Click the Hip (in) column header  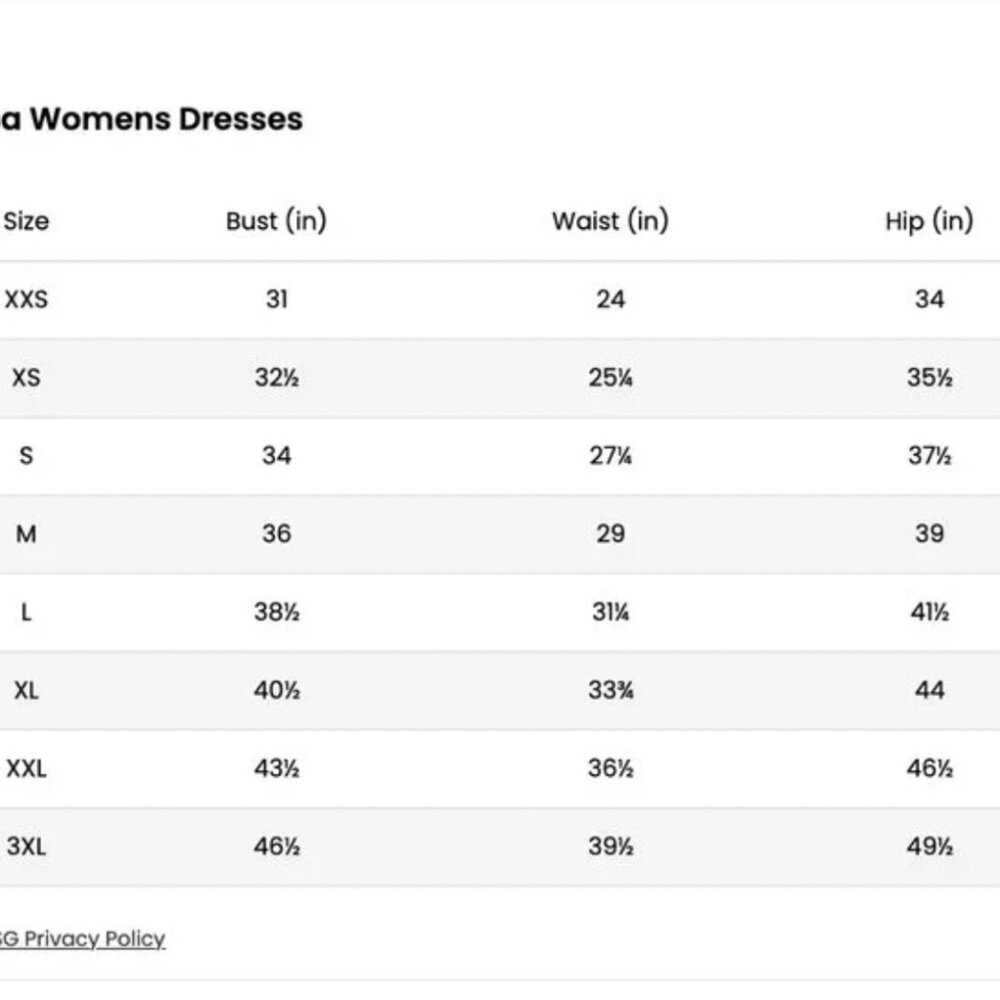(929, 221)
